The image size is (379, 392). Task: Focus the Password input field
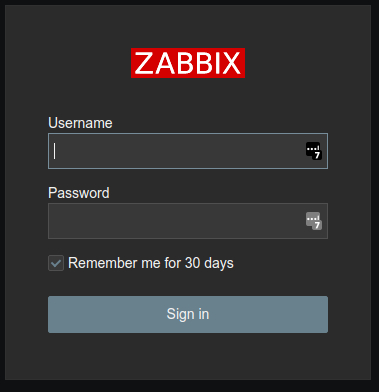tap(188, 221)
